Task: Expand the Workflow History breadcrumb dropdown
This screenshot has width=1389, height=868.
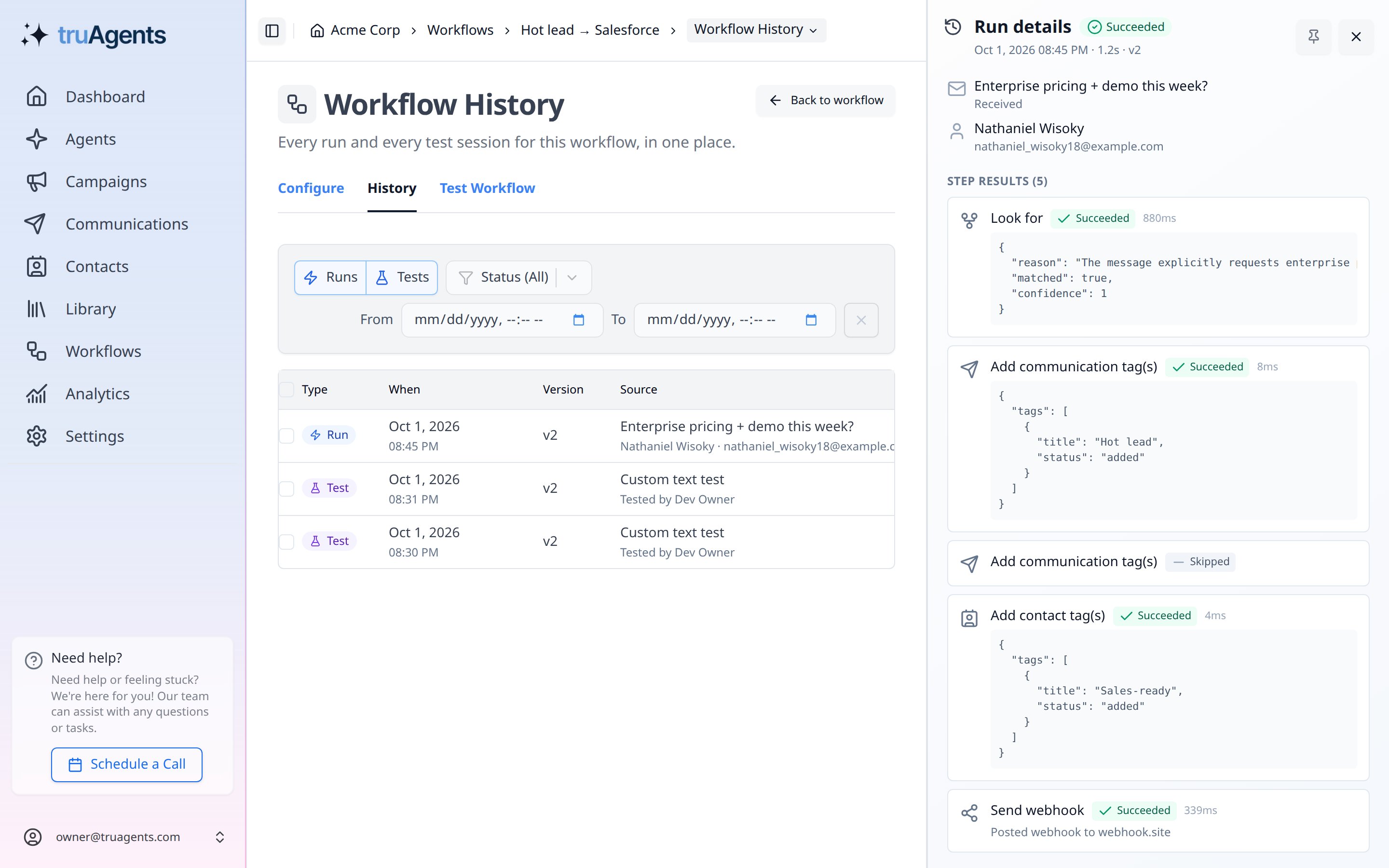Action: tap(756, 30)
